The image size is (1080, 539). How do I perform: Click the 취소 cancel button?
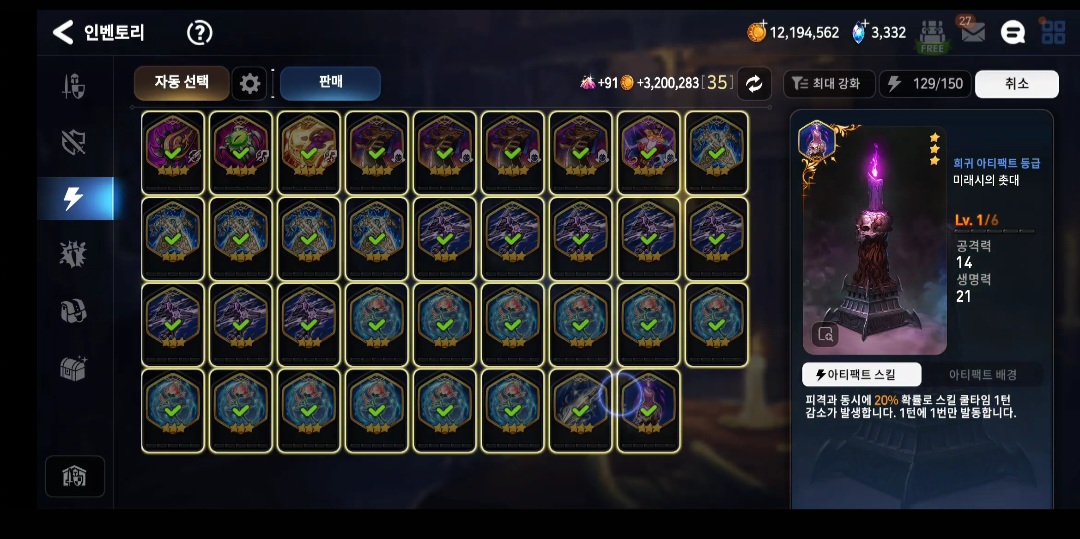click(x=1017, y=84)
